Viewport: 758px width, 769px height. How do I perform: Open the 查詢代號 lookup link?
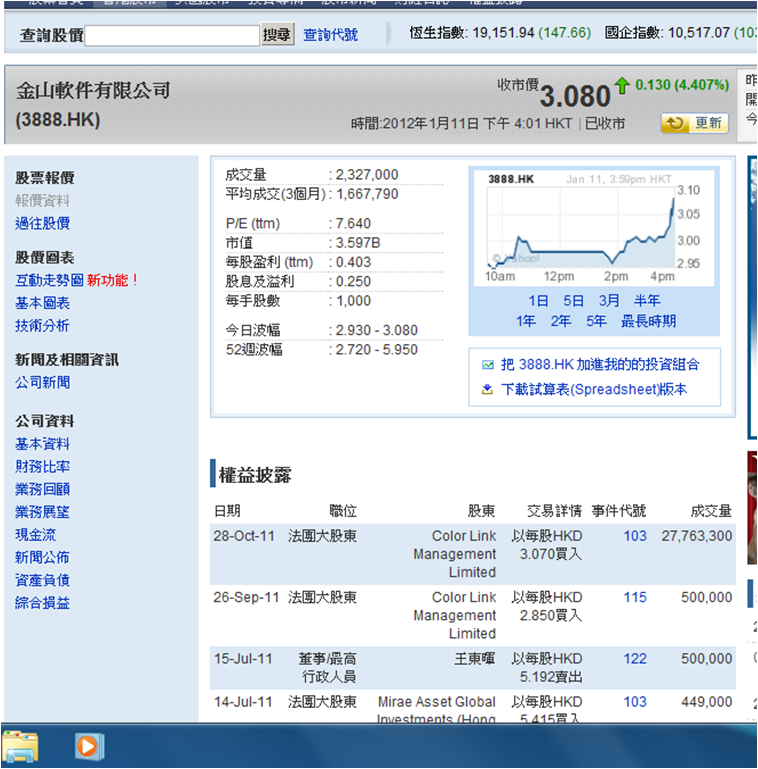click(330, 35)
